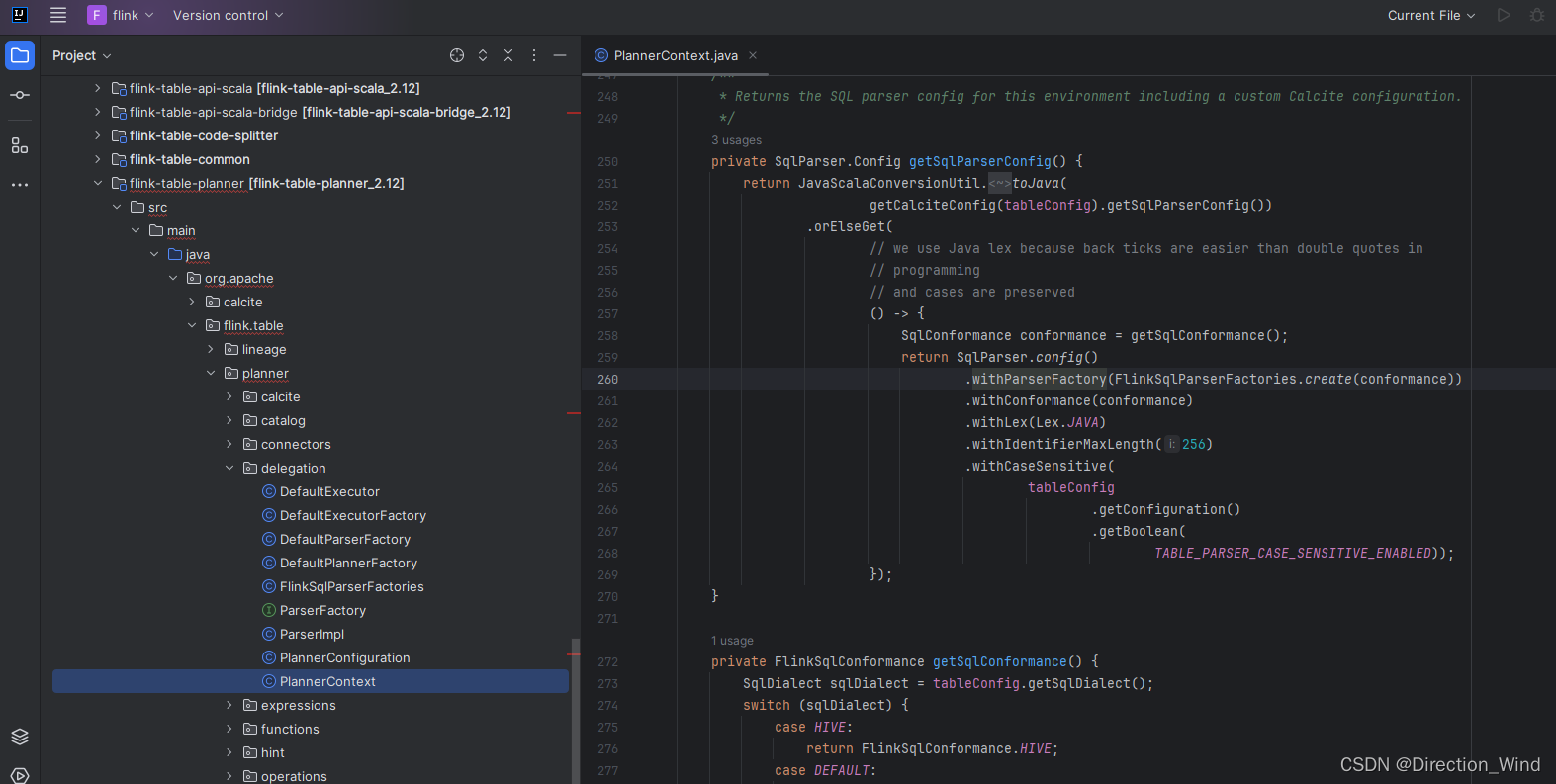Select the flink.table package

pyautogui.click(x=252, y=325)
